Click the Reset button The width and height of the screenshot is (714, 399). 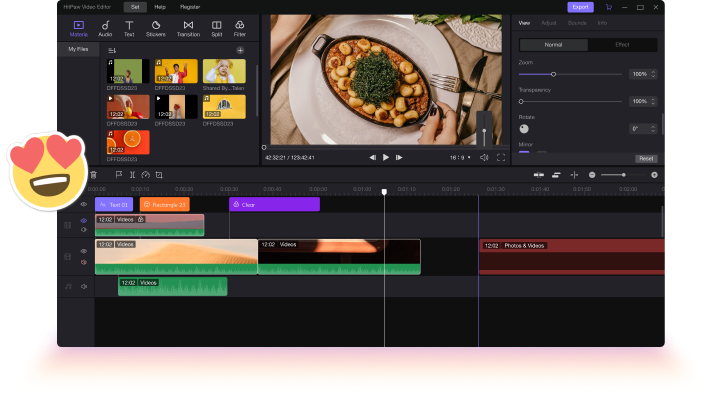pyautogui.click(x=646, y=159)
